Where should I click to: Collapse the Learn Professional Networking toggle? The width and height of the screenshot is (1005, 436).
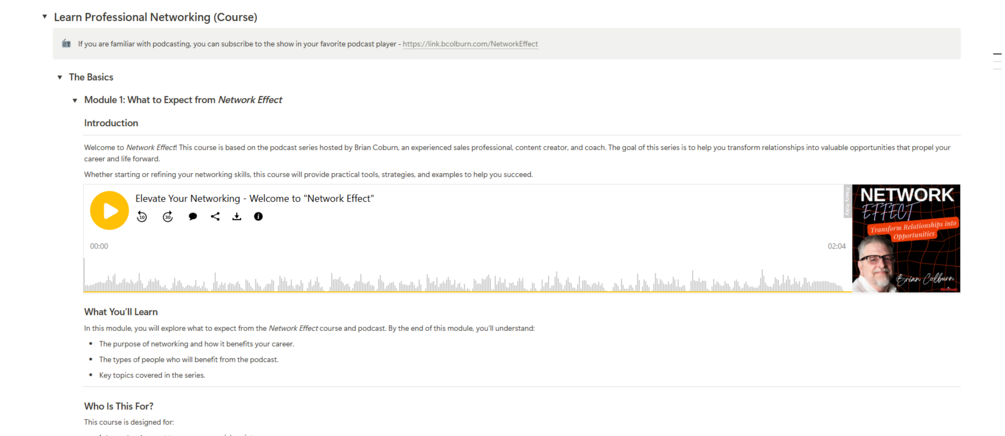(x=45, y=17)
